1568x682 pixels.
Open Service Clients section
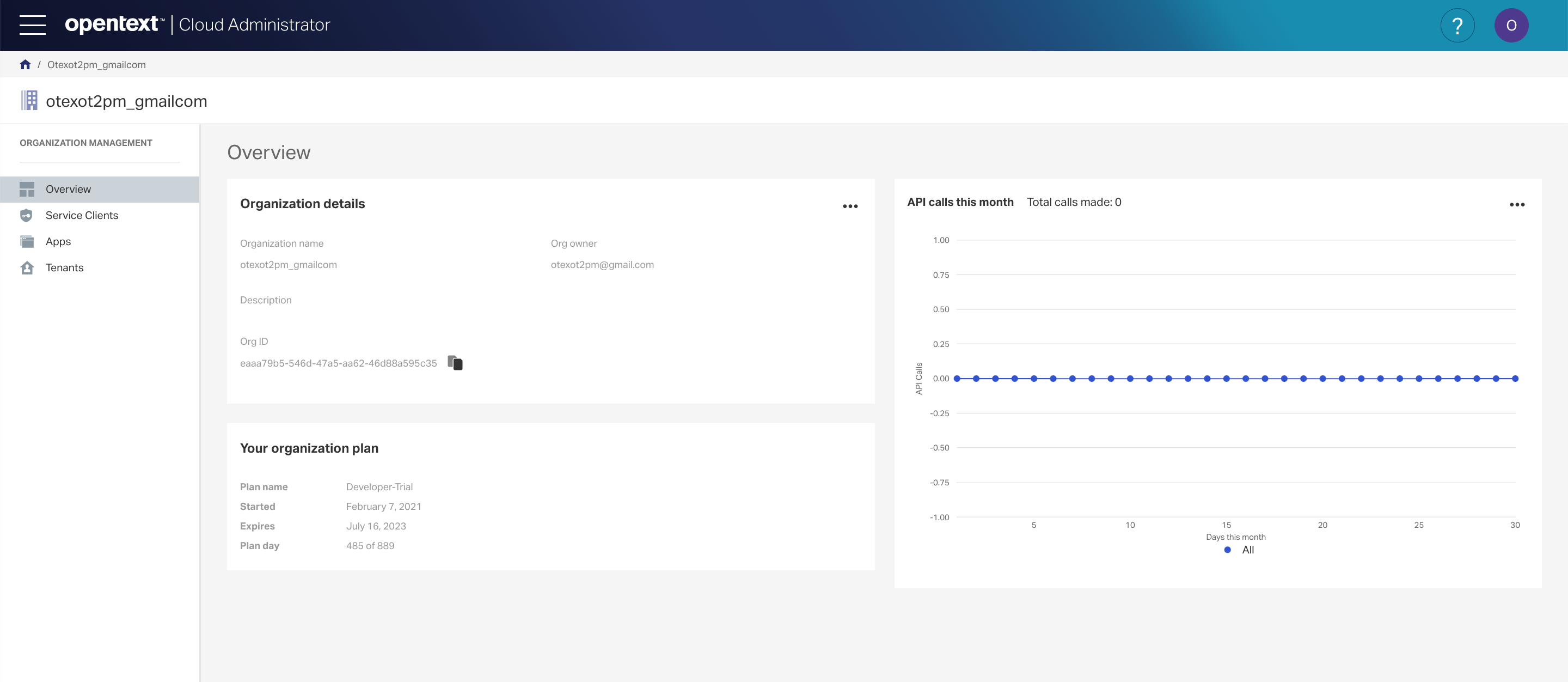100,216
